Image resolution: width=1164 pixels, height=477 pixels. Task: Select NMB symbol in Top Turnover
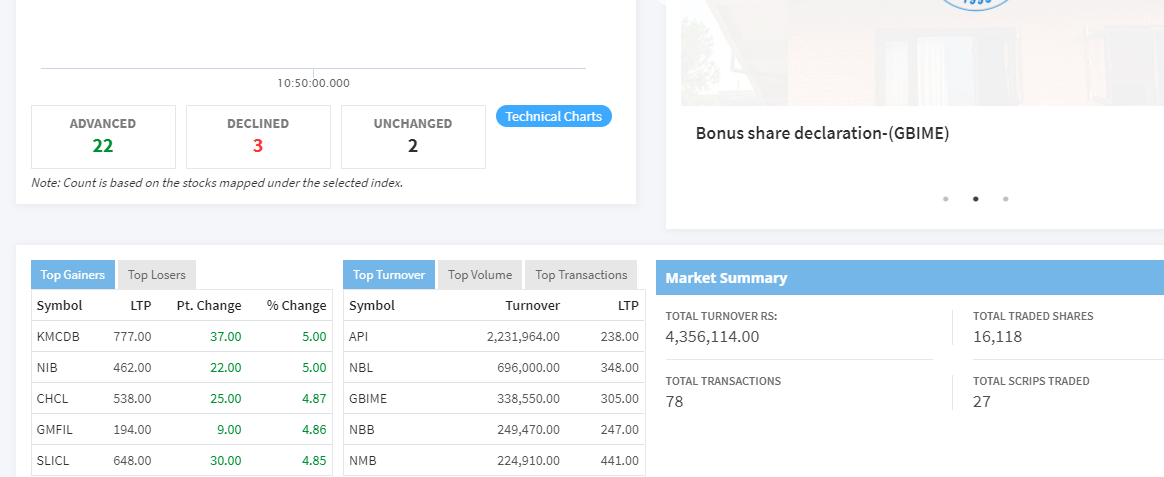click(362, 461)
